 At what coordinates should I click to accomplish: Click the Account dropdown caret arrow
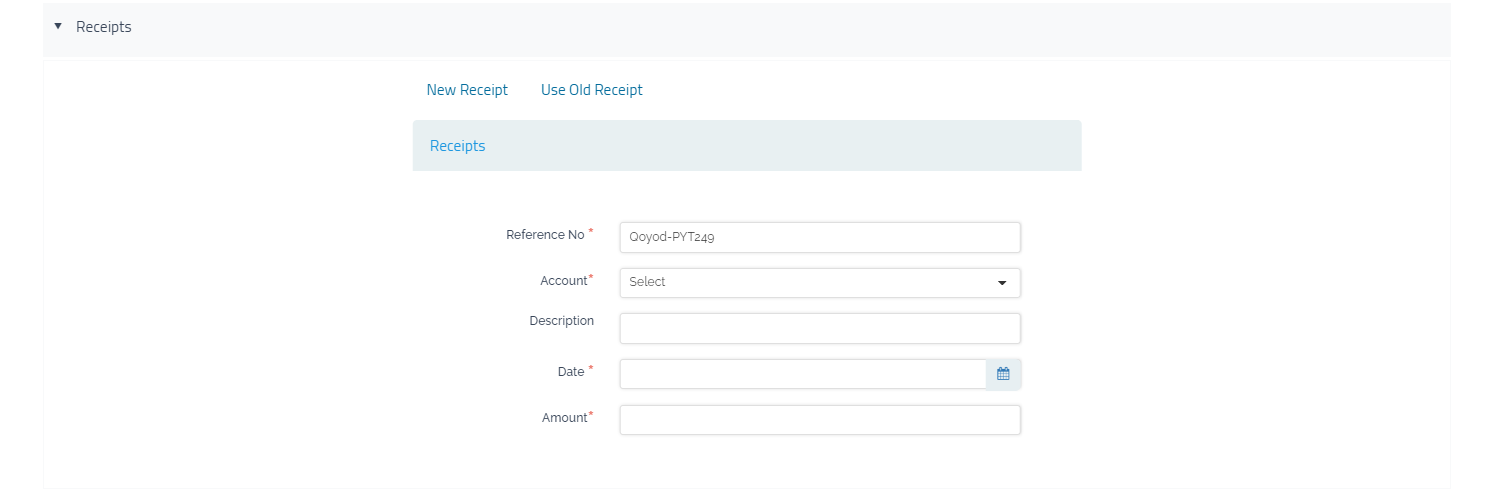click(1002, 283)
